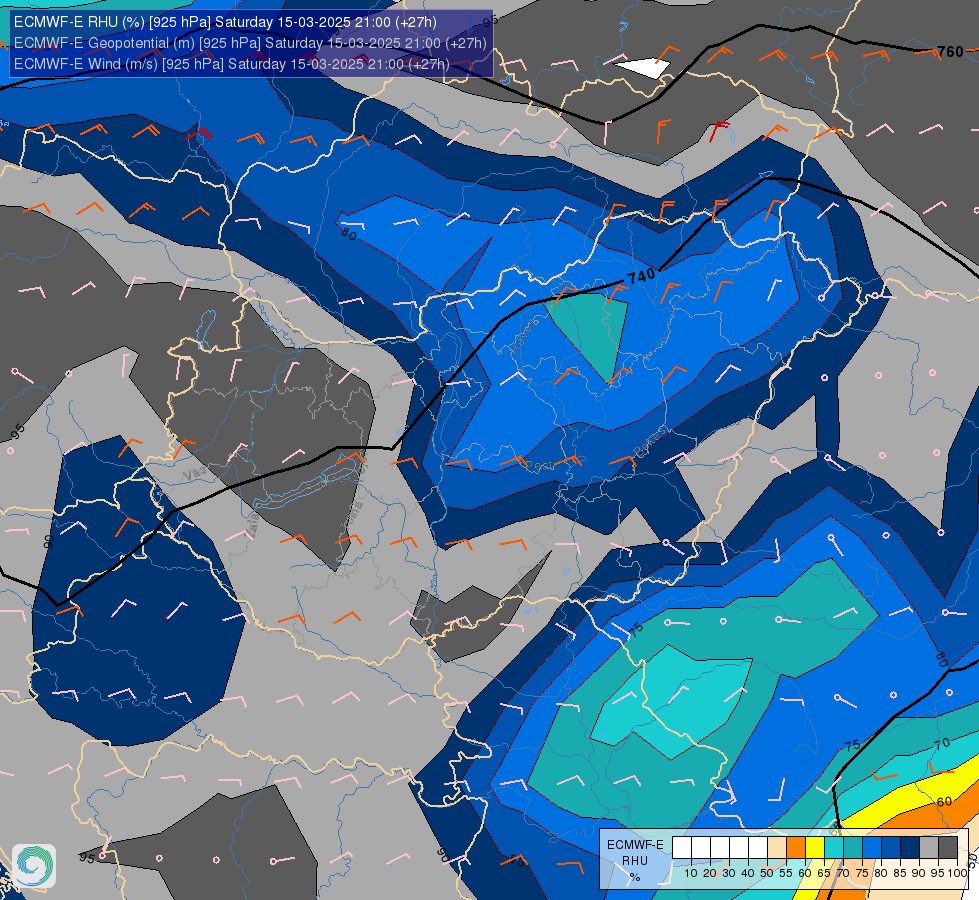
Task: Click the legend value label 85
Action: tap(900, 873)
